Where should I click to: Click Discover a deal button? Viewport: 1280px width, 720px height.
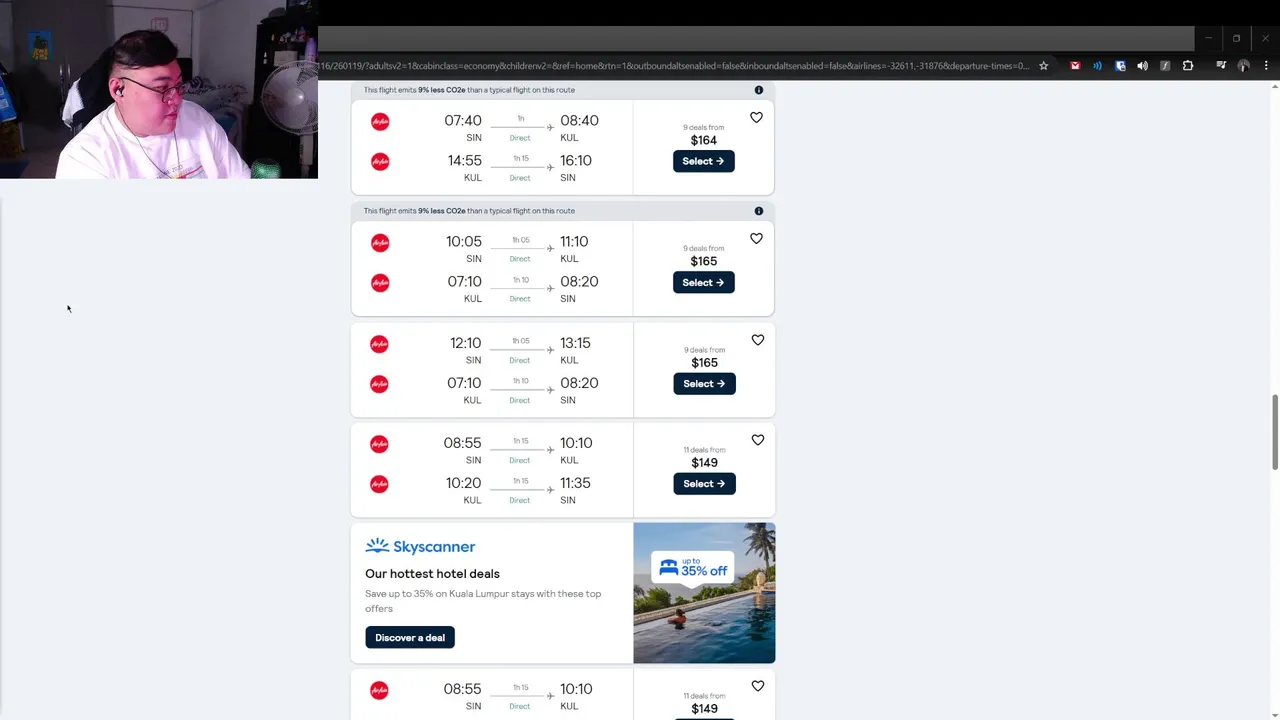(410, 637)
